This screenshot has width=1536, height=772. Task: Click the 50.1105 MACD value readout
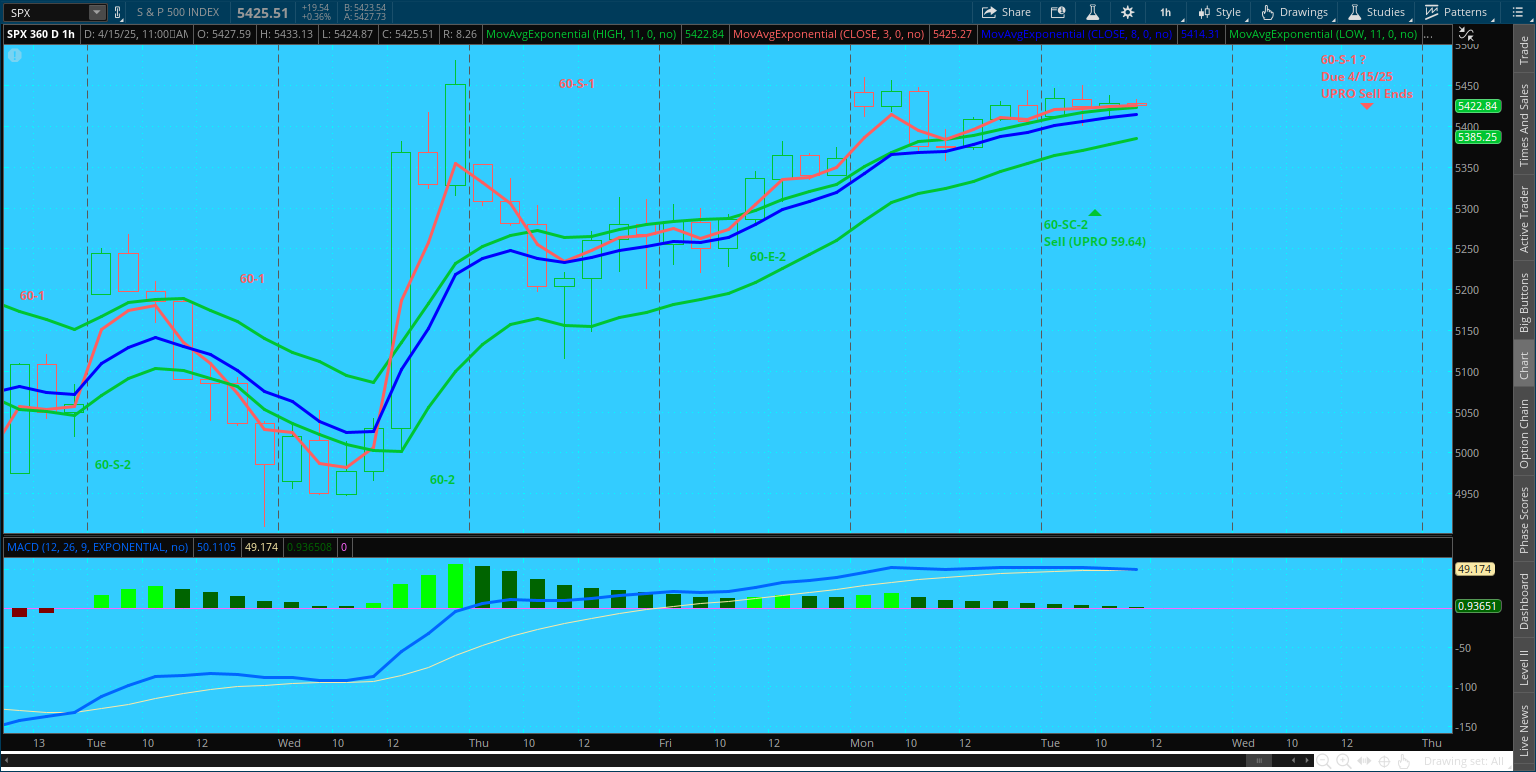coord(217,547)
